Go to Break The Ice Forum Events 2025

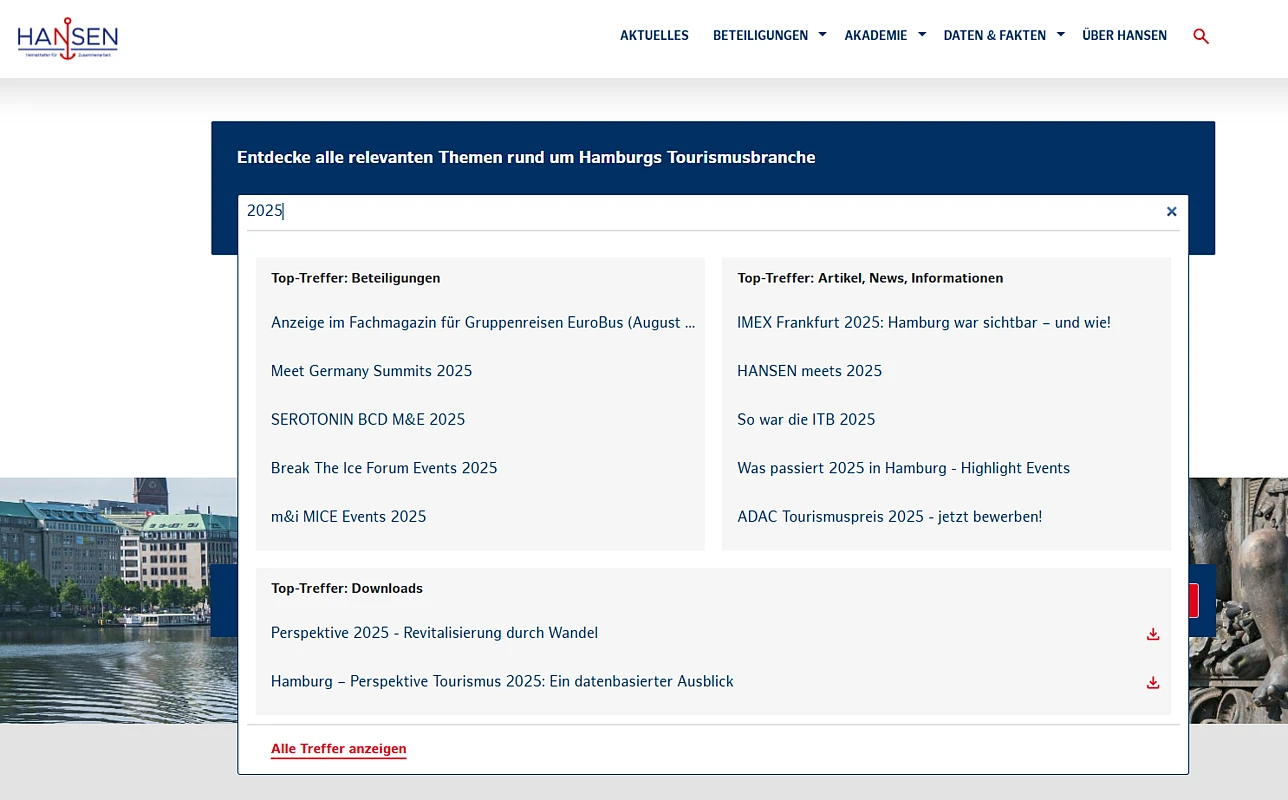[x=384, y=468]
